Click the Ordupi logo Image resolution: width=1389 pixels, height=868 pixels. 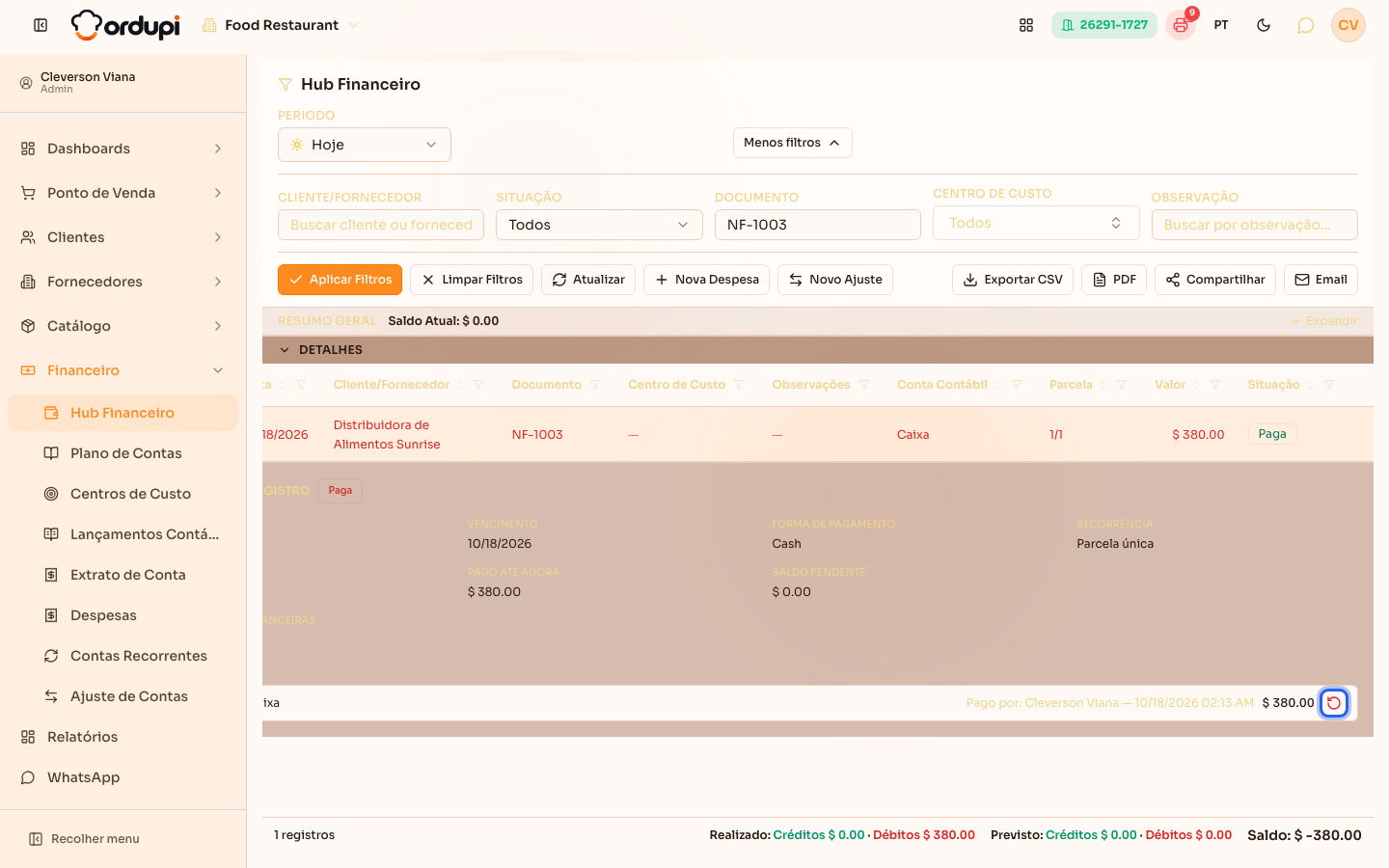[x=125, y=25]
